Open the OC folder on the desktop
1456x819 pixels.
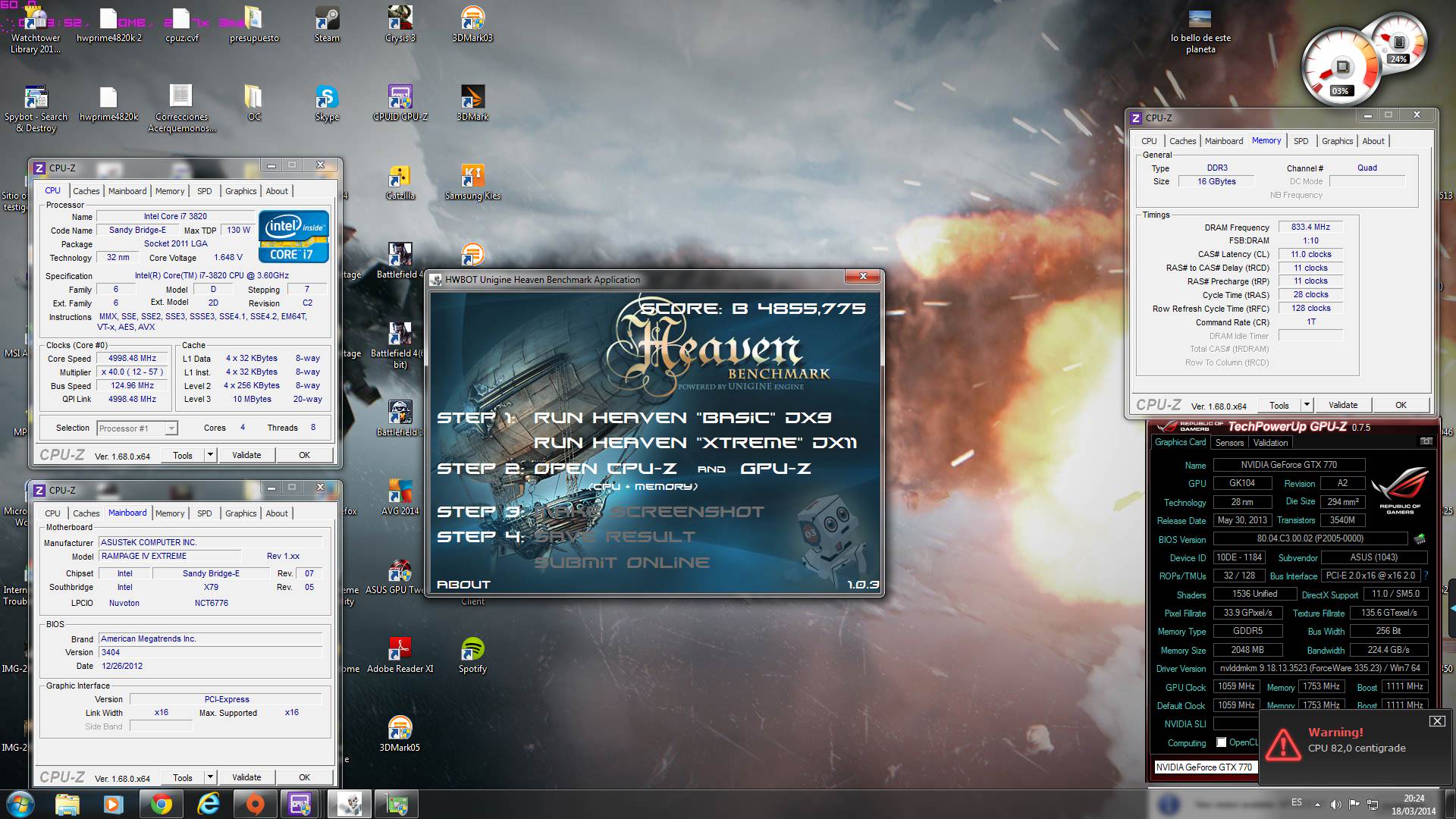click(x=254, y=103)
